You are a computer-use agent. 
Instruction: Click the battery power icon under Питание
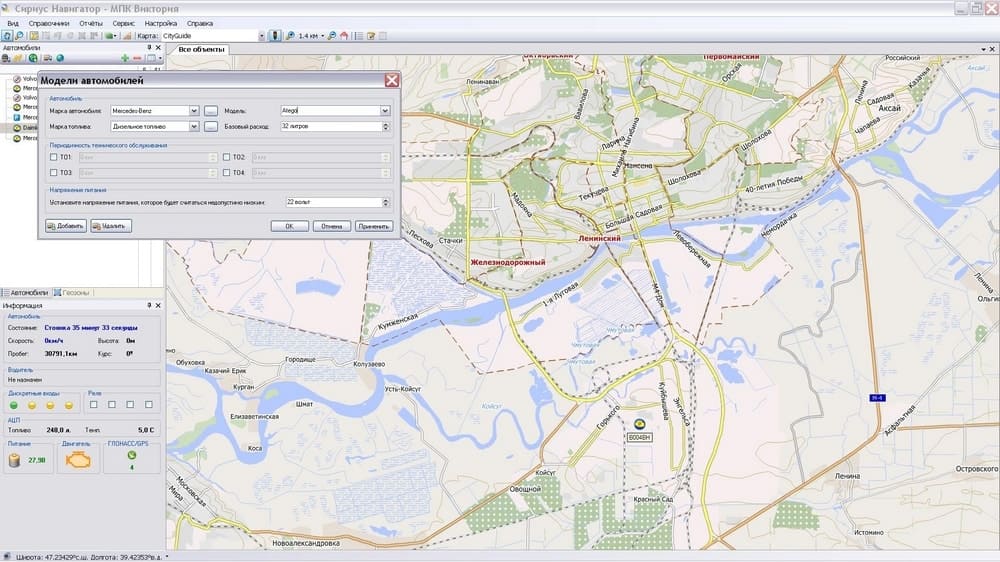tap(15, 460)
